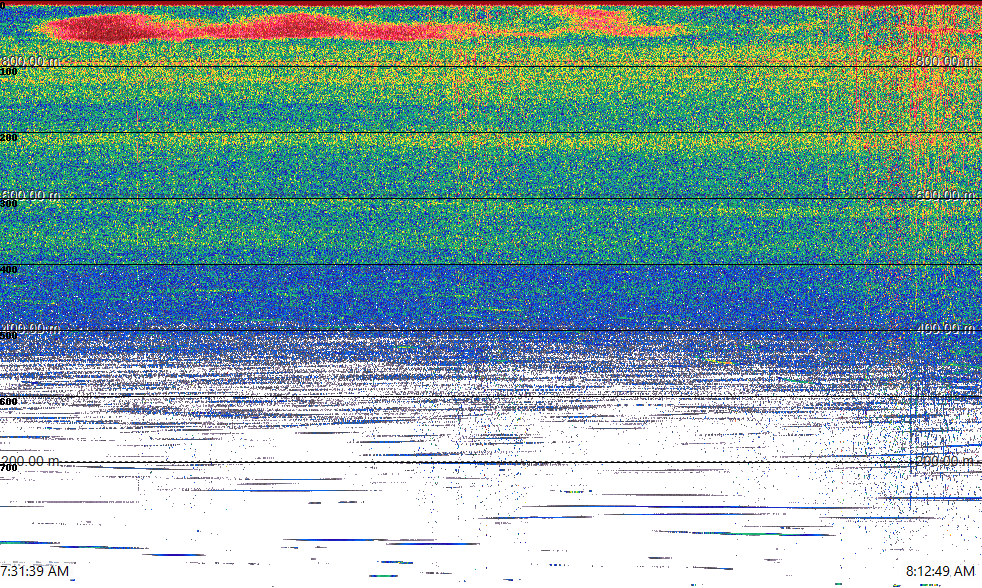Click the 800.00 m label on right side
This screenshot has height=588, width=982.
point(944,61)
